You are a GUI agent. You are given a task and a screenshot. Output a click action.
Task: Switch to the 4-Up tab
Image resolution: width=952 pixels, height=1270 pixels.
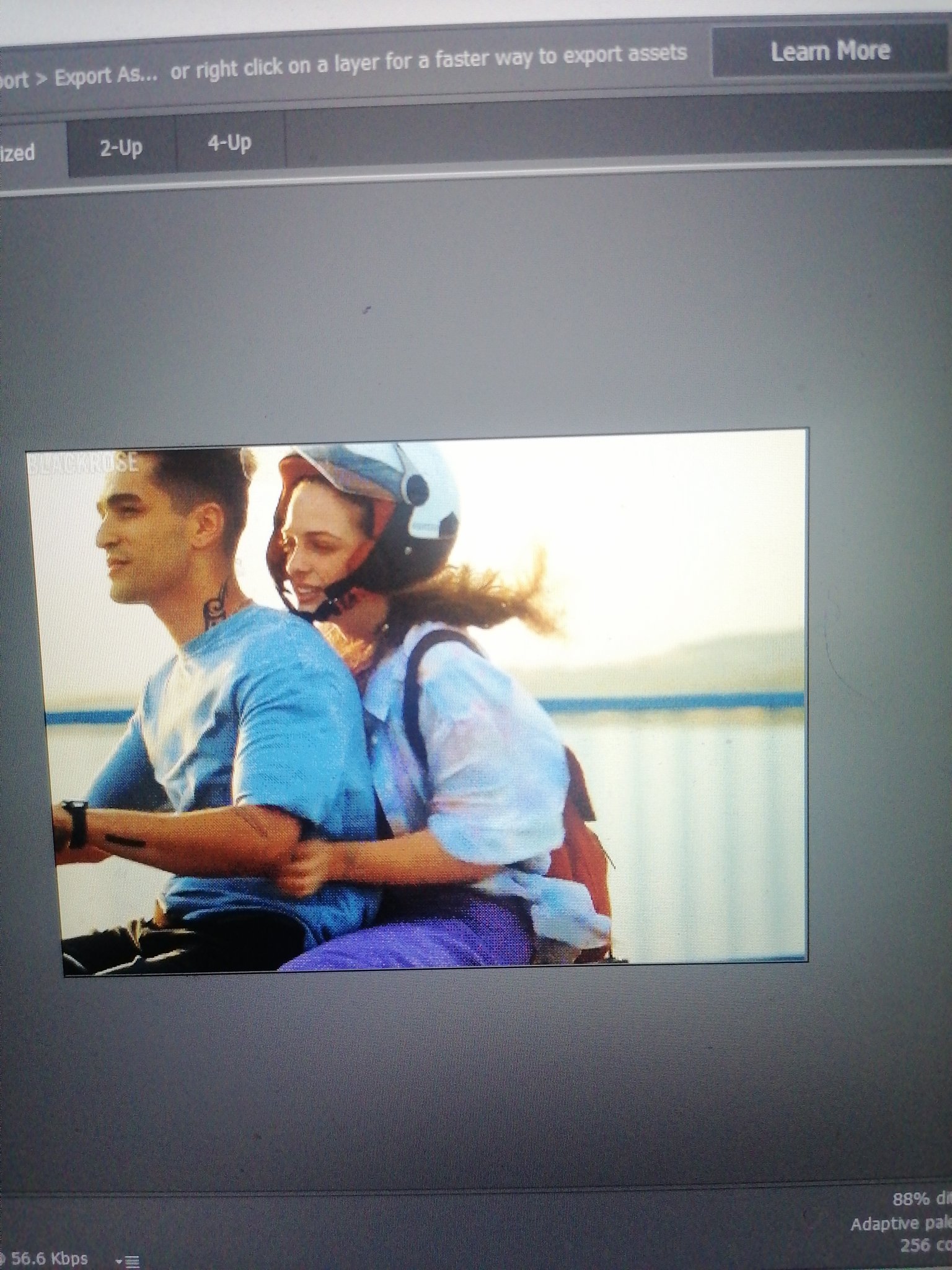point(229,144)
